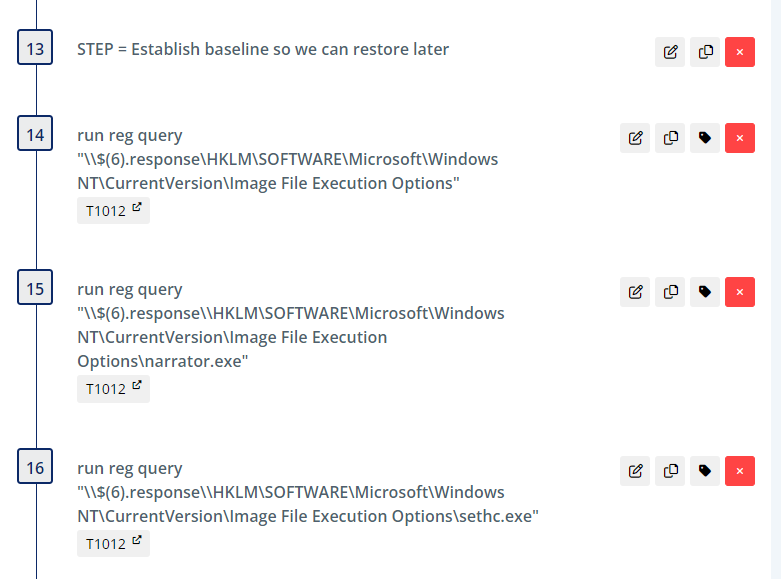The height and width of the screenshot is (579, 781).
Task: Tag step 16 sethc.exe query
Action: 705,471
